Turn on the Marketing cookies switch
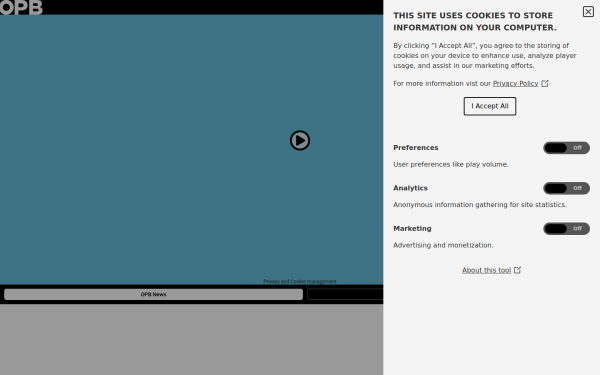The image size is (600, 375). tap(566, 228)
